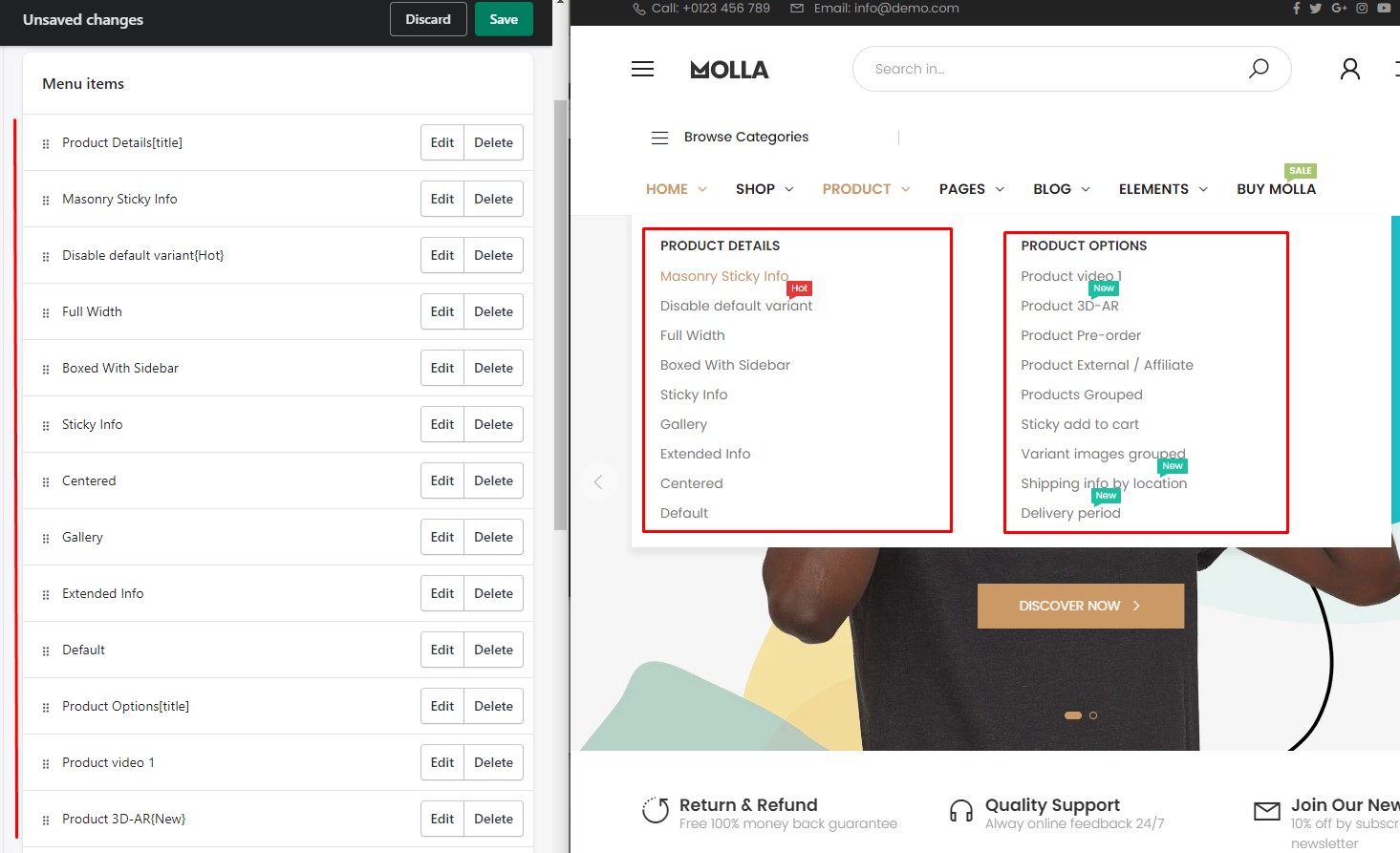Edit the Product Options[title] item
This screenshot has width=1400, height=853.
tap(442, 706)
